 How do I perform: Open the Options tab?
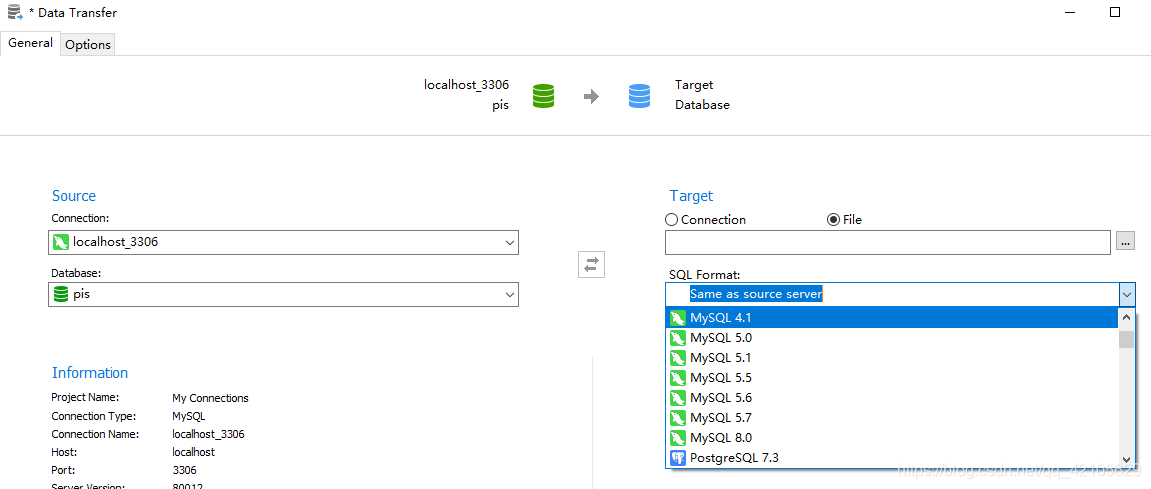pos(88,45)
